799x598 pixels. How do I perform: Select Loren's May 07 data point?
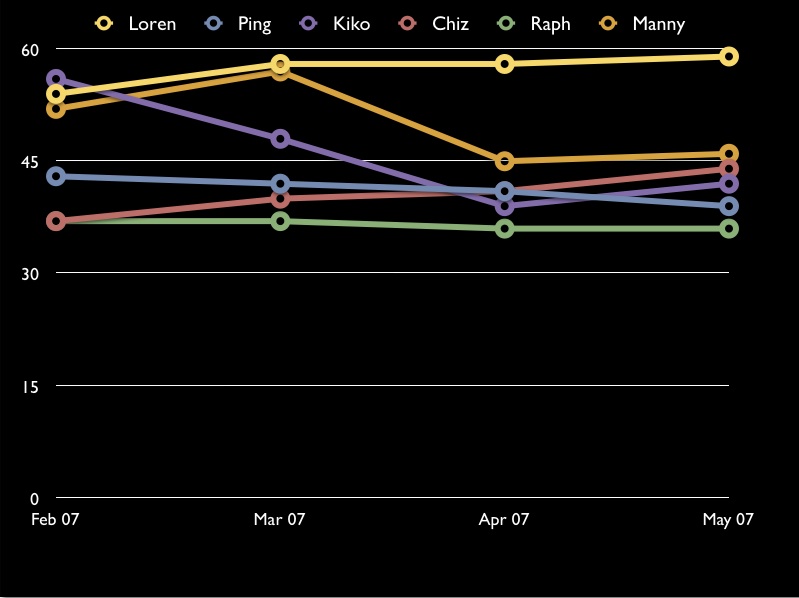tap(729, 56)
